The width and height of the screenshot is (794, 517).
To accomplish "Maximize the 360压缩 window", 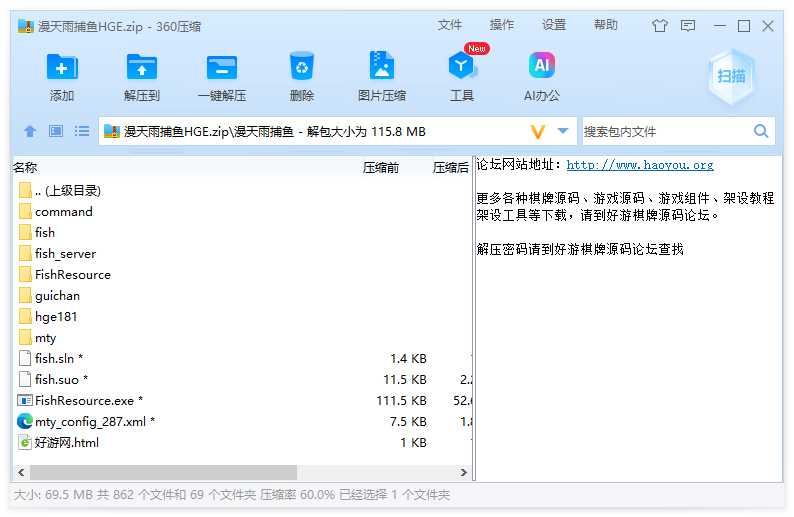I will tap(744, 26).
